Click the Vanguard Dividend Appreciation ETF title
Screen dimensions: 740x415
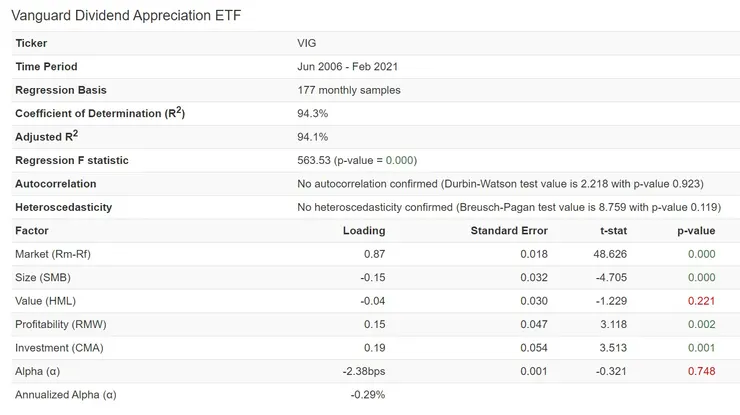point(126,17)
